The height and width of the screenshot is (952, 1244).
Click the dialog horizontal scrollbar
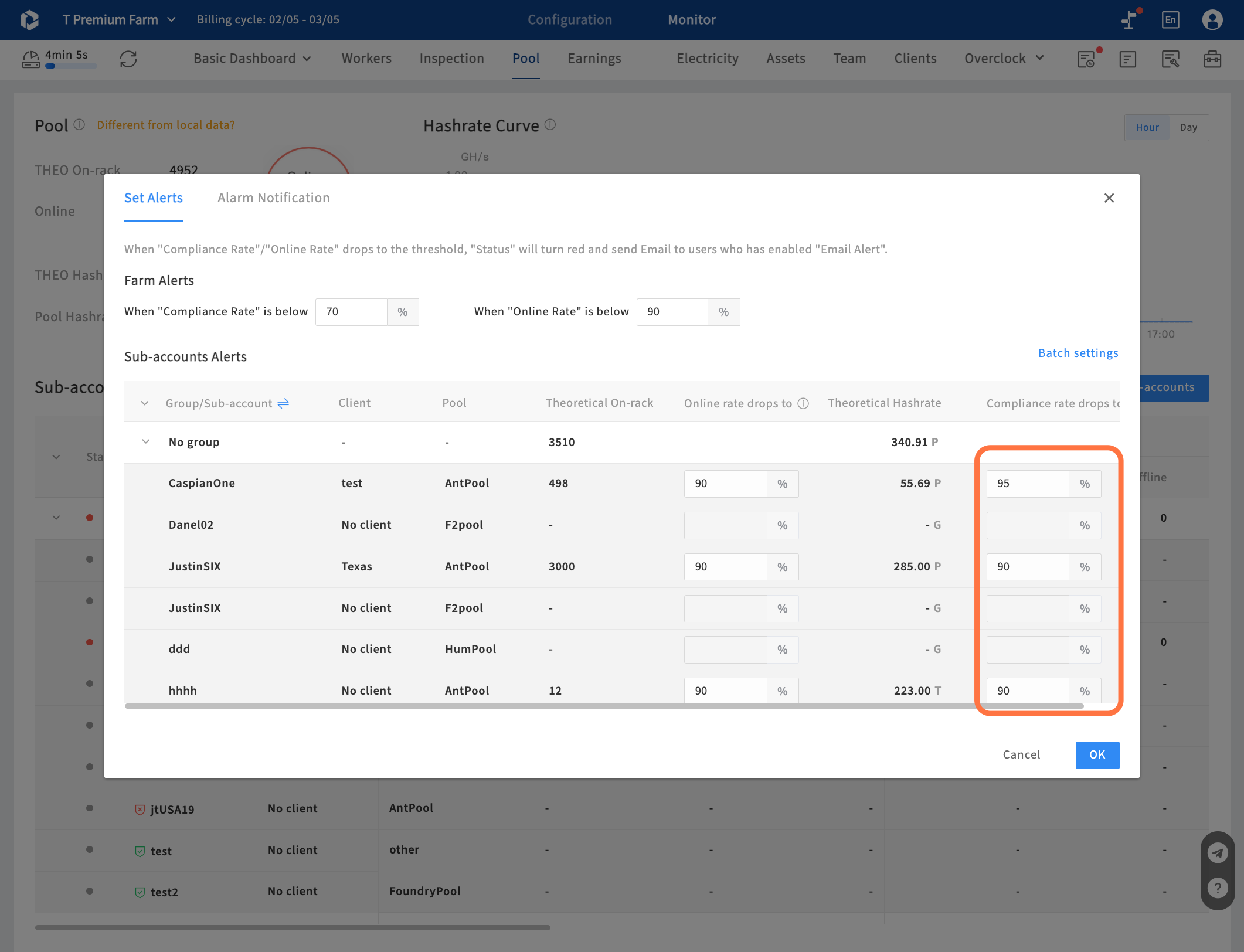click(x=604, y=706)
